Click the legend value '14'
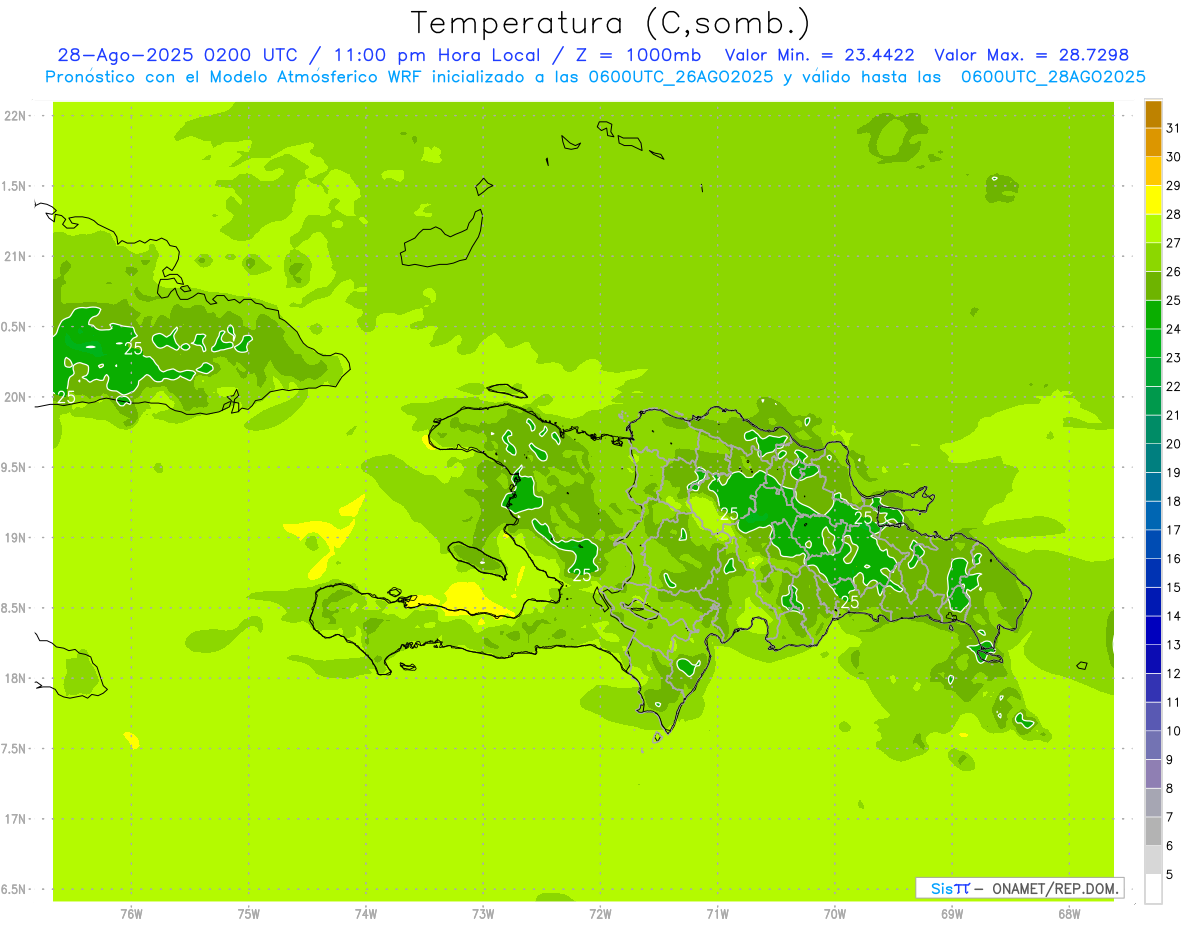This screenshot has width=1200, height=927. [x=1174, y=617]
